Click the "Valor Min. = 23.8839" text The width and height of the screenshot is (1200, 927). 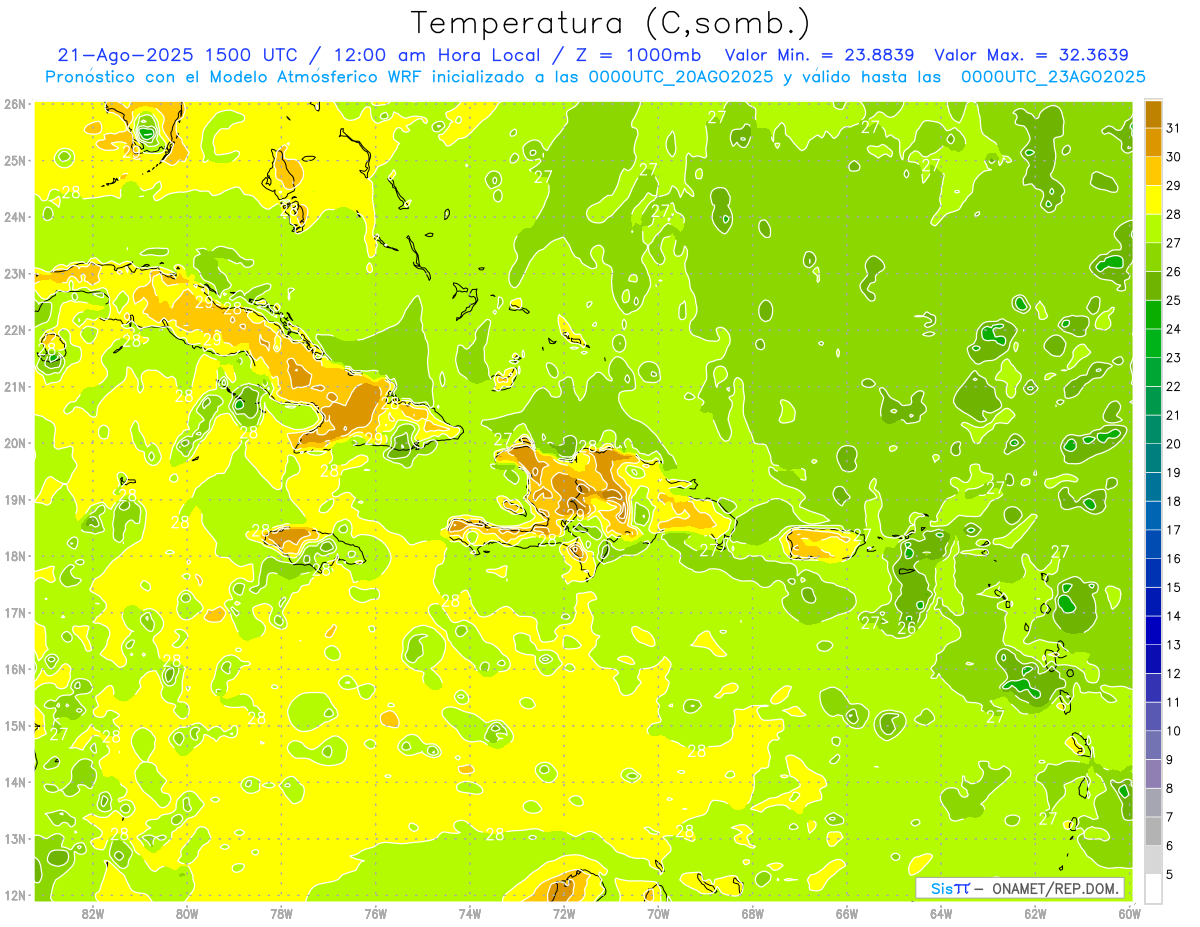pyautogui.click(x=820, y=55)
